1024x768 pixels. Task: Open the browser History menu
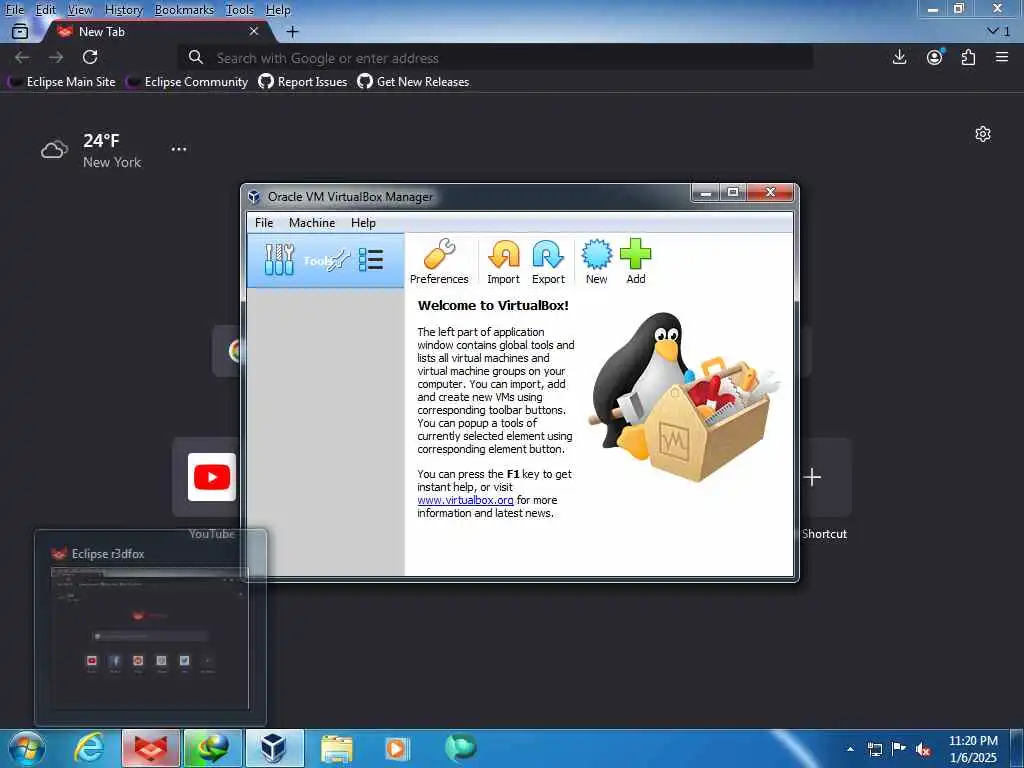click(123, 10)
